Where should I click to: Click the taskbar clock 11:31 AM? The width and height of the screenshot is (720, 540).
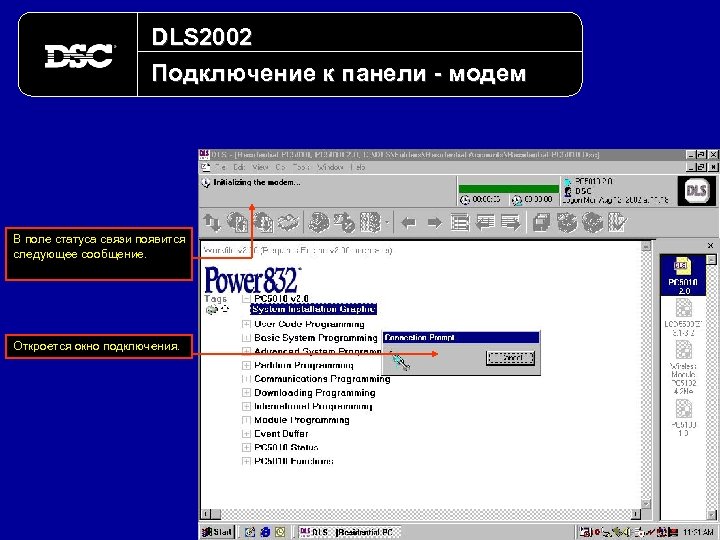pos(698,533)
